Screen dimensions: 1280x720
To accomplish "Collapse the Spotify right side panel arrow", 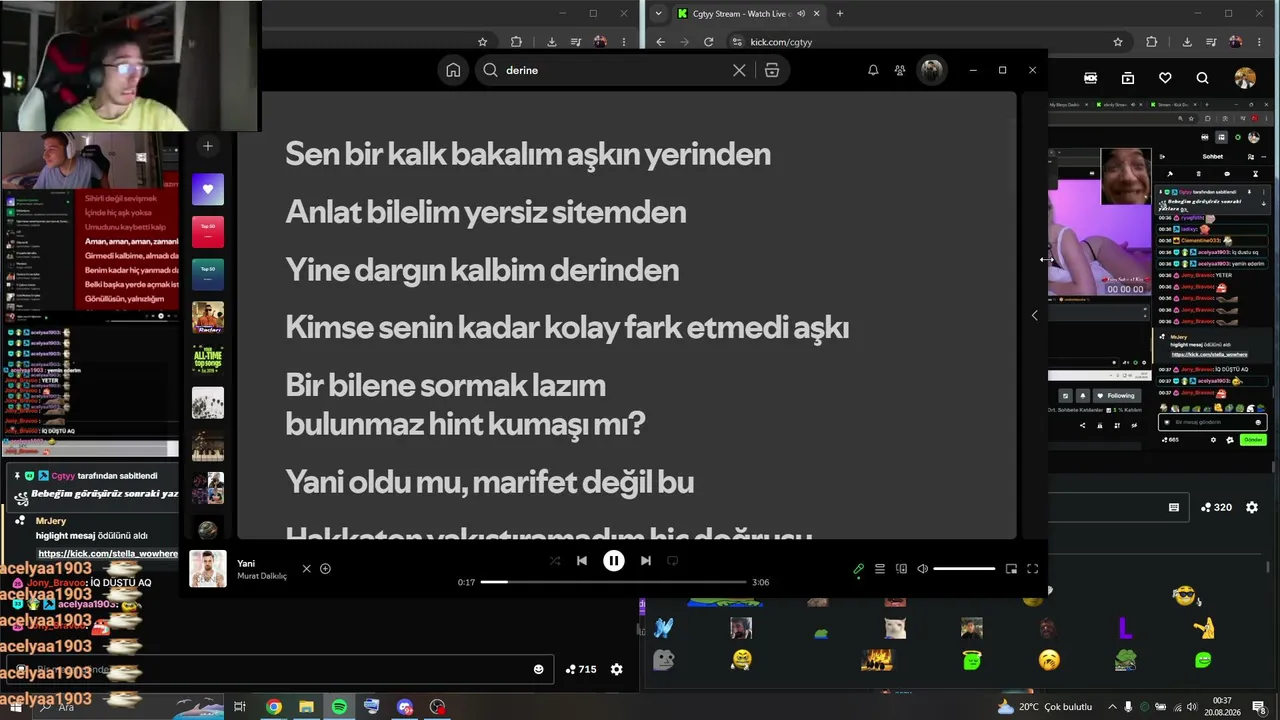I will tap(1034, 315).
